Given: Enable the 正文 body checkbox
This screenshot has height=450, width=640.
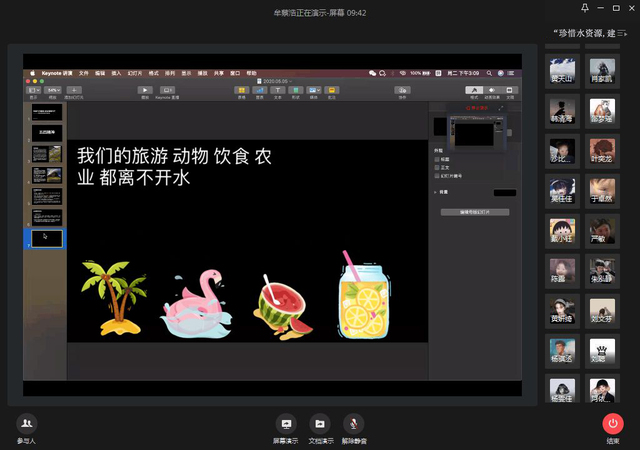Looking at the screenshot, I should [x=436, y=167].
